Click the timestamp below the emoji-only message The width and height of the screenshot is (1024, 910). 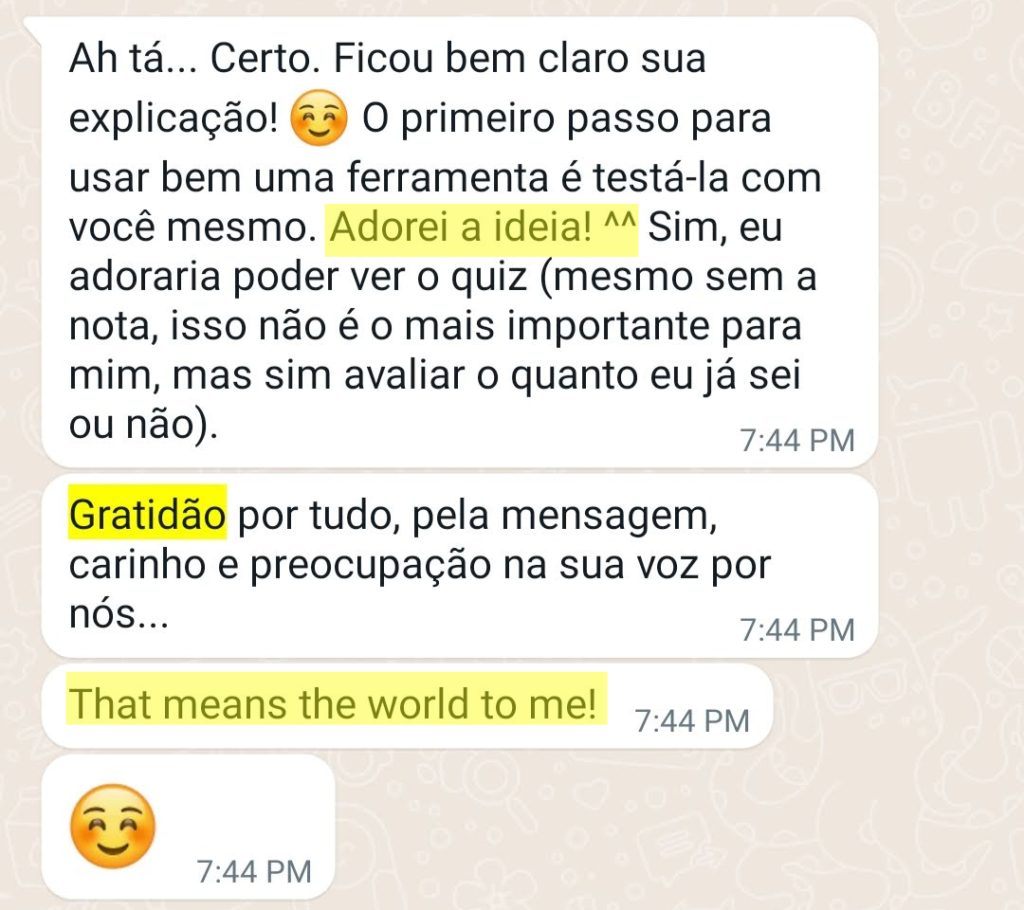(x=254, y=872)
